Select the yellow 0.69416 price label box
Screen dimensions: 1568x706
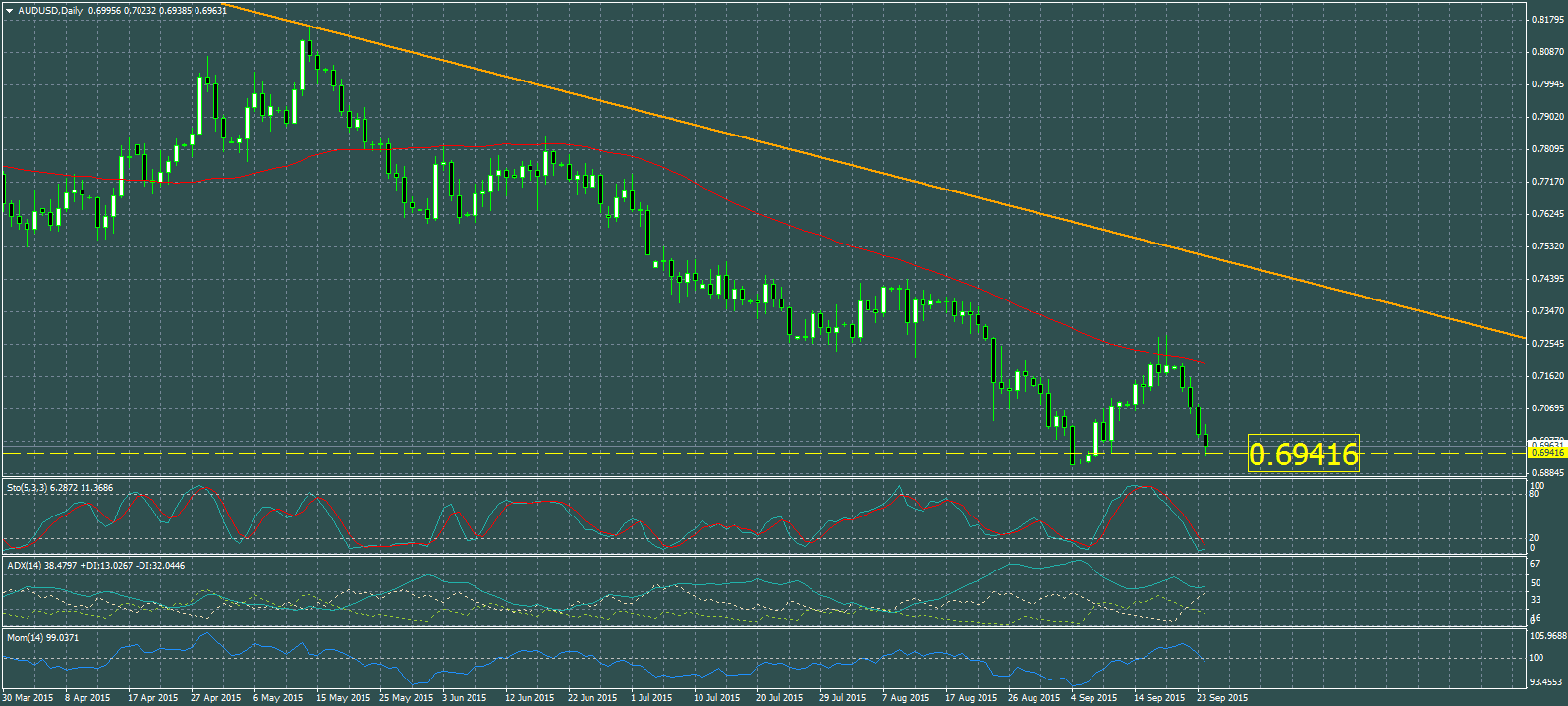click(1303, 454)
